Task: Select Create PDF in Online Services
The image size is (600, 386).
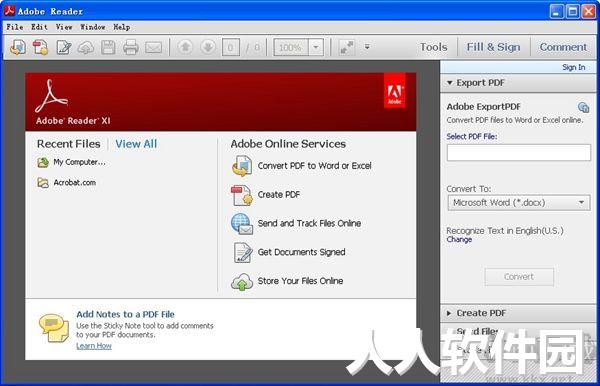Action: click(x=279, y=194)
